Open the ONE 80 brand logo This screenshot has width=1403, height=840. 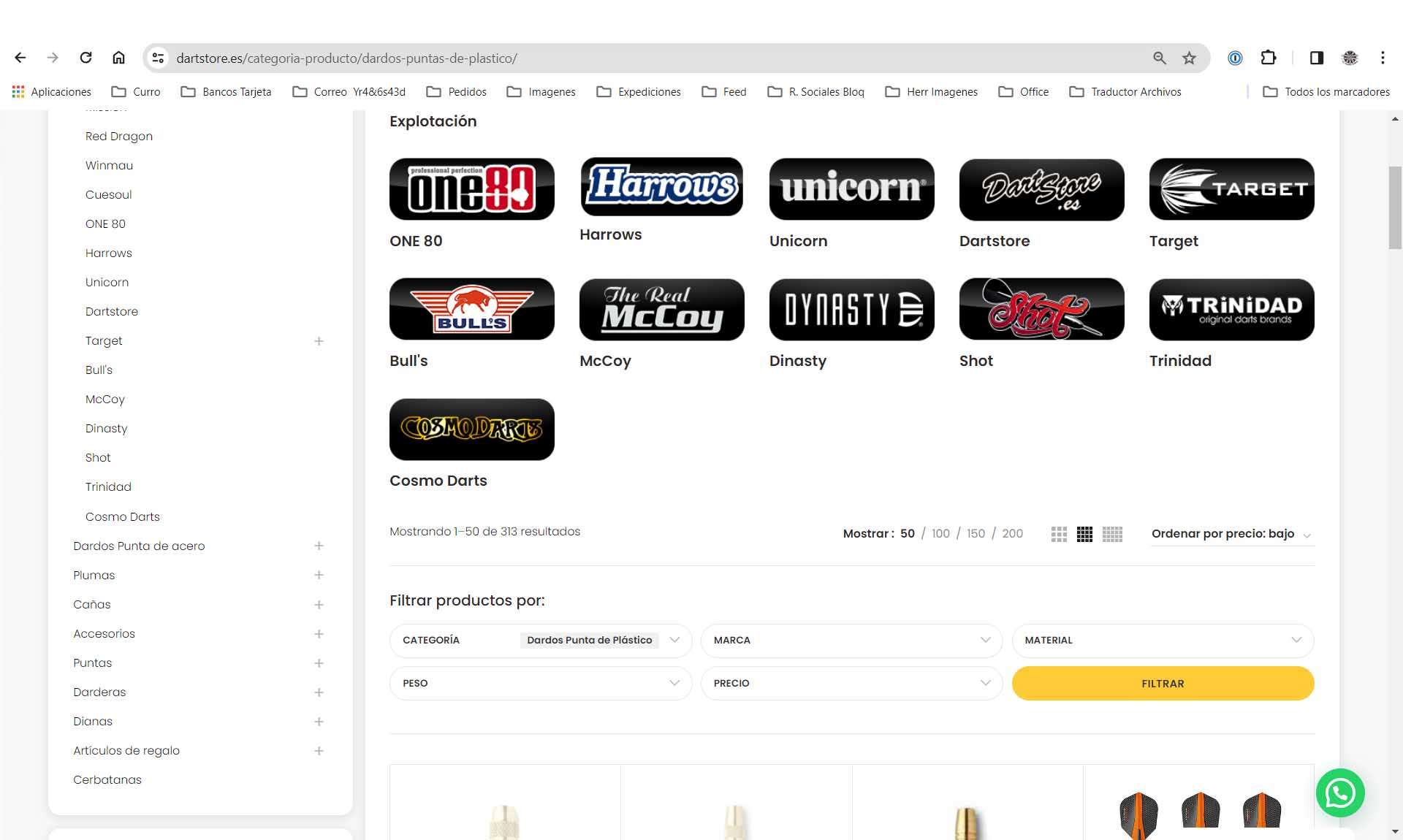[472, 189]
